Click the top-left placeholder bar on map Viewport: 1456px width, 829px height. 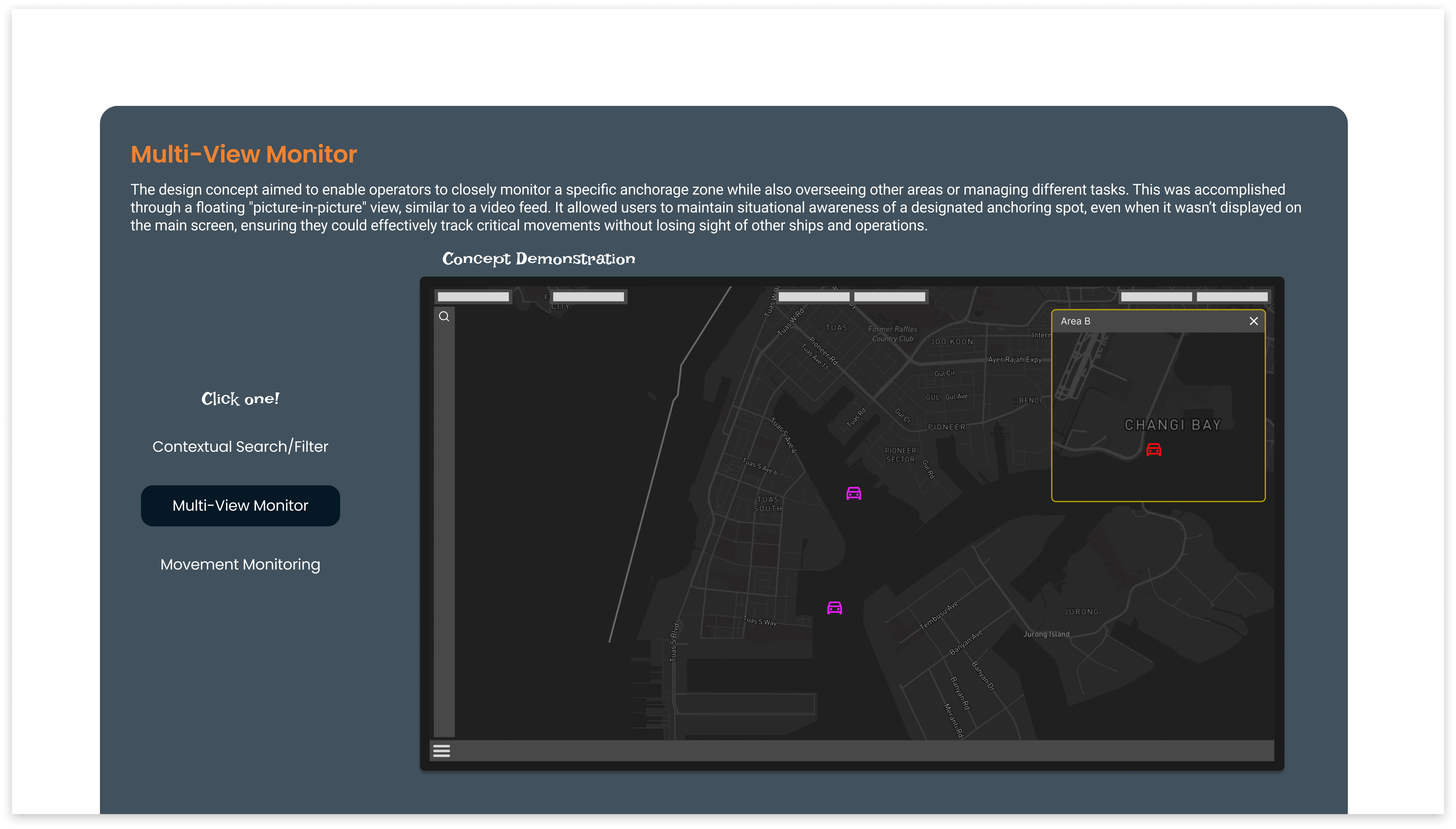pos(473,297)
